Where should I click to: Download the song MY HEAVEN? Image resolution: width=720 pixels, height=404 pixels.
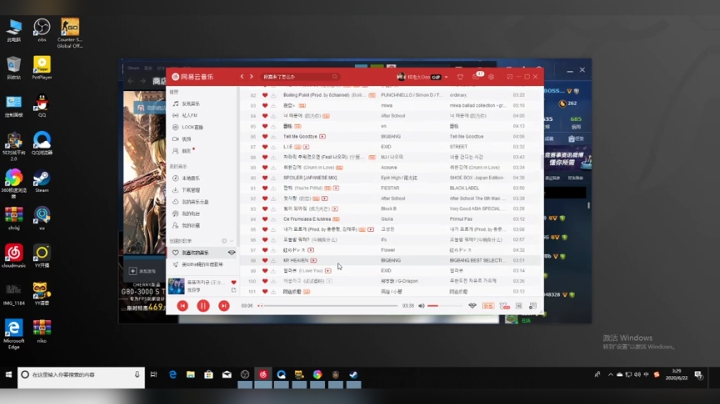274,260
